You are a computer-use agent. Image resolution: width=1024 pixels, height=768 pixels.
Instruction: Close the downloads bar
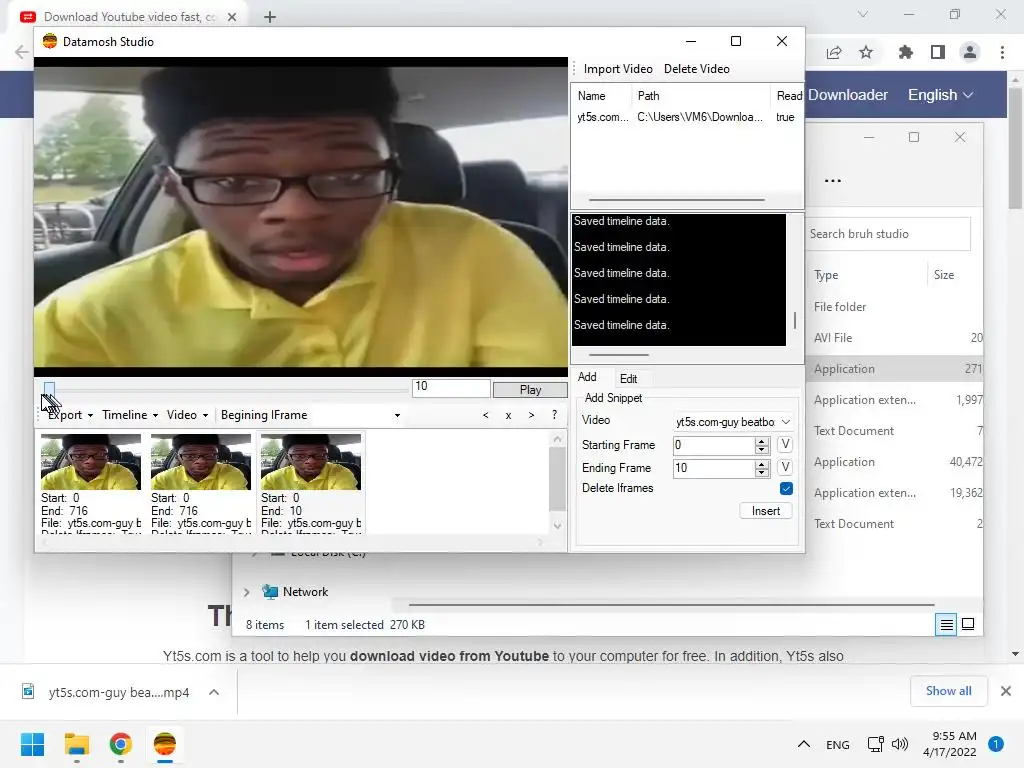click(x=1006, y=691)
